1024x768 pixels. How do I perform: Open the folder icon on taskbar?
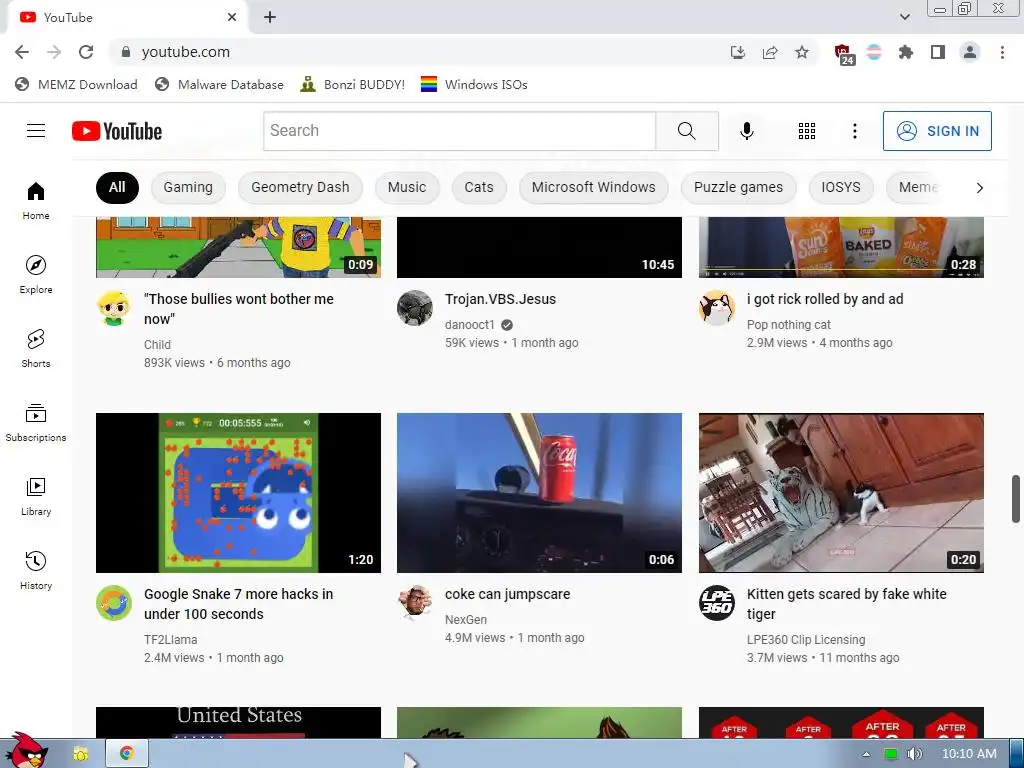click(80, 754)
